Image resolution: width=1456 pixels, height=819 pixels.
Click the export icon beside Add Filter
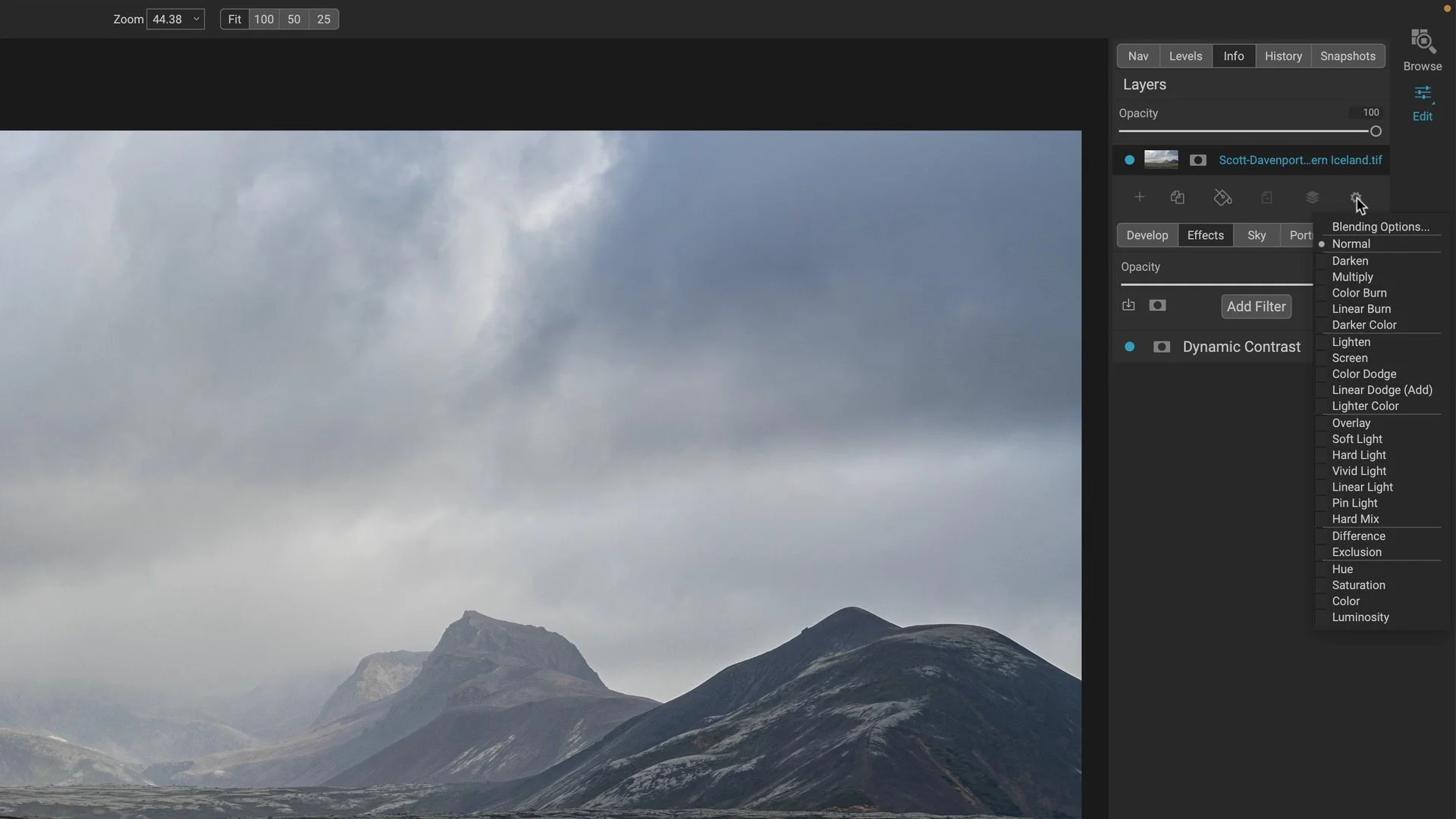[1128, 306]
